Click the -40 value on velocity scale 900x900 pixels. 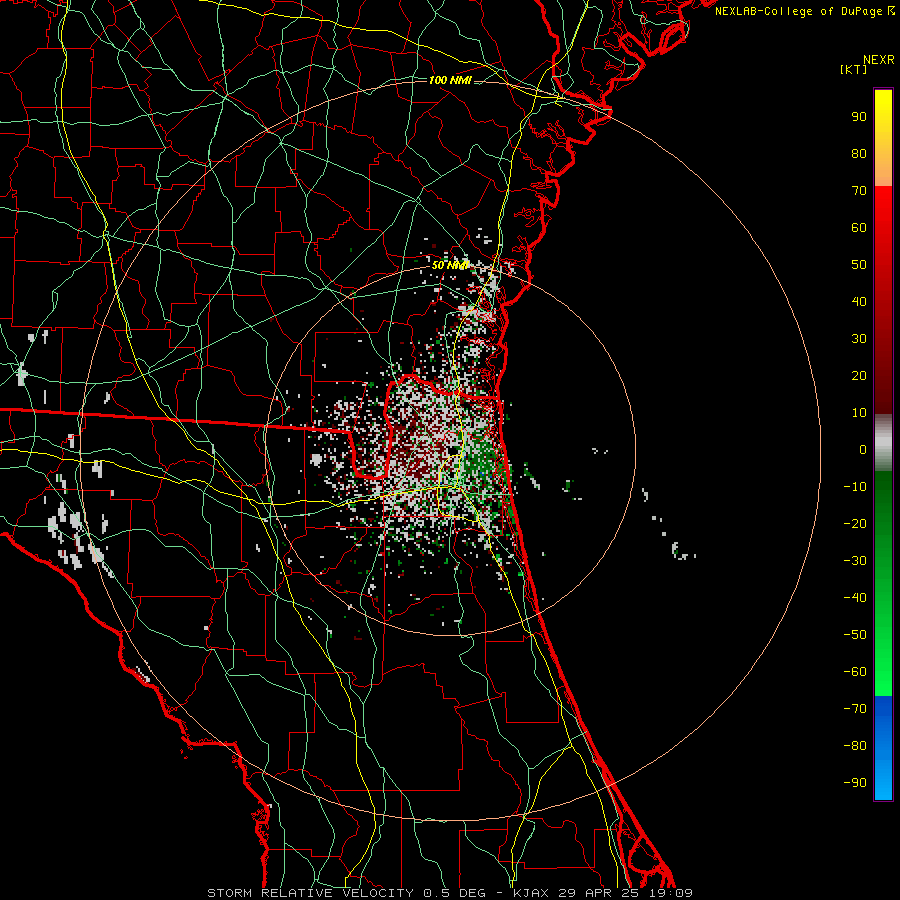click(855, 598)
